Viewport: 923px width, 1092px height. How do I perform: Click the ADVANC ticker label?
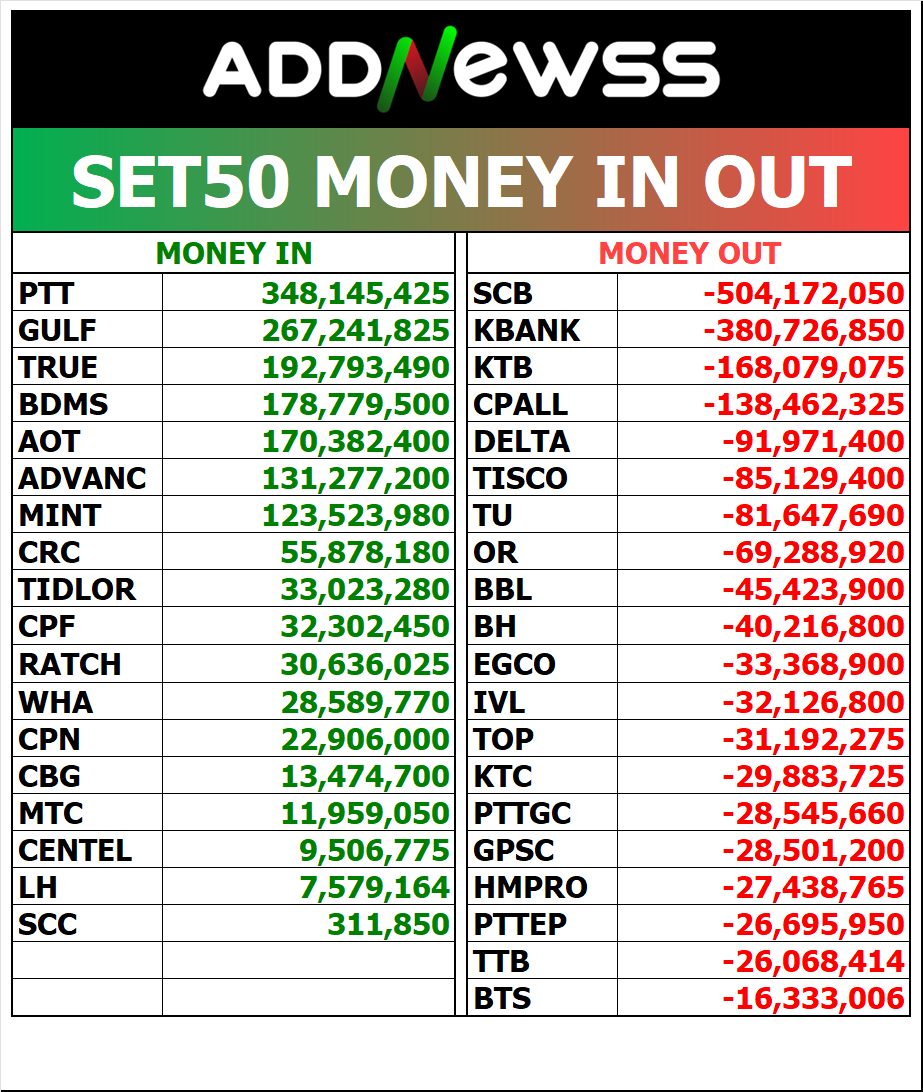82,478
